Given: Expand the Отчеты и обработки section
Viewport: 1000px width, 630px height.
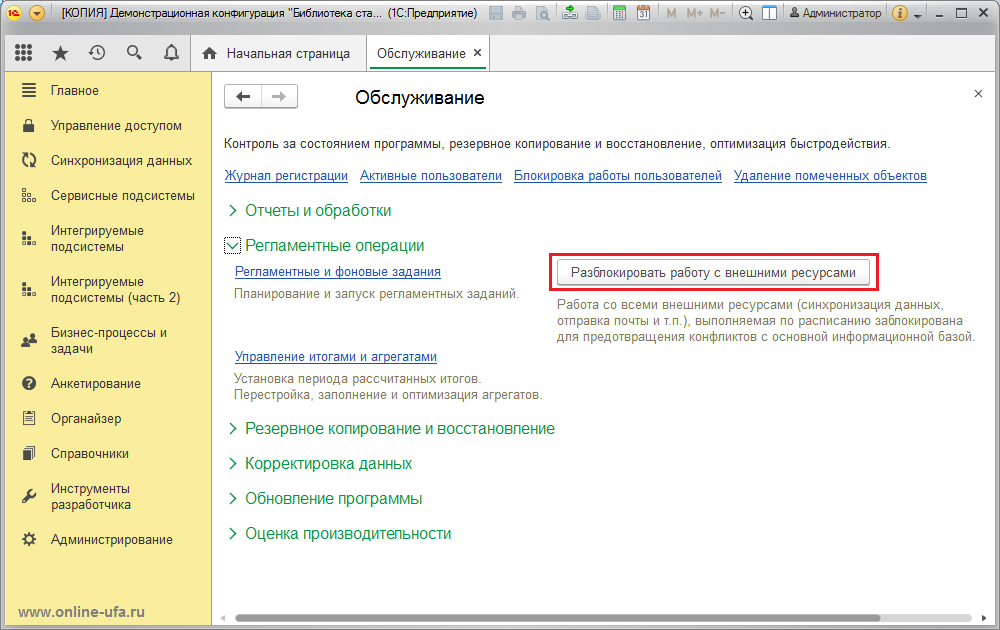Looking at the screenshot, I should pos(233,211).
